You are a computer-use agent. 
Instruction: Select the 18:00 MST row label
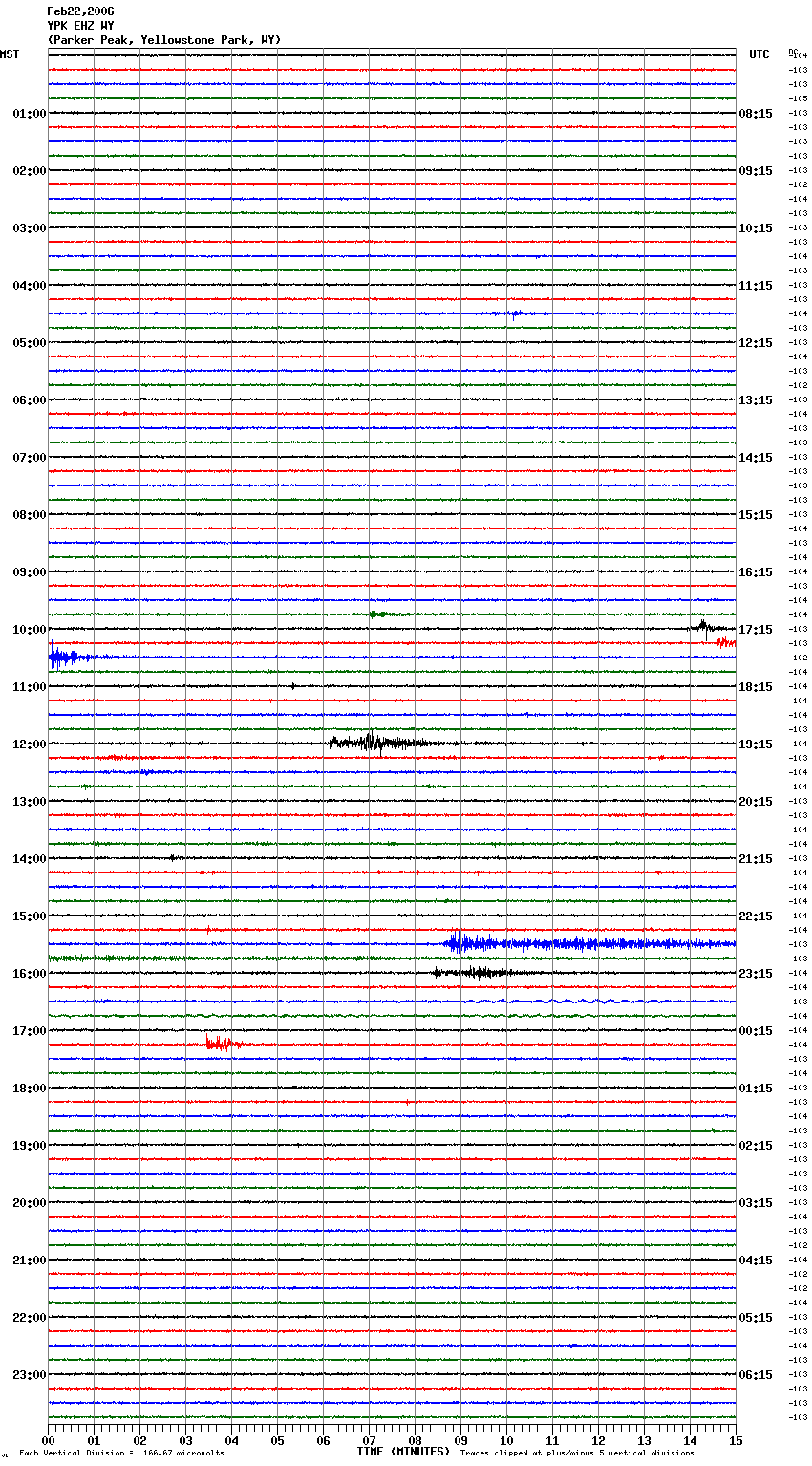click(30, 1089)
